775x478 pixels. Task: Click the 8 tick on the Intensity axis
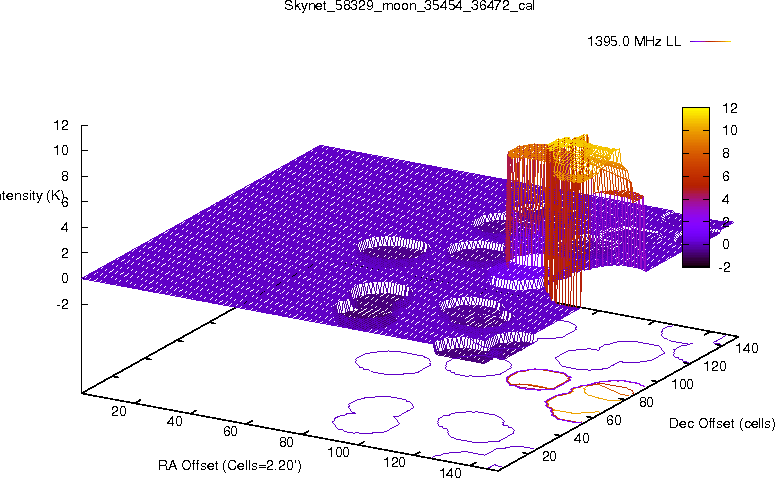pos(65,176)
